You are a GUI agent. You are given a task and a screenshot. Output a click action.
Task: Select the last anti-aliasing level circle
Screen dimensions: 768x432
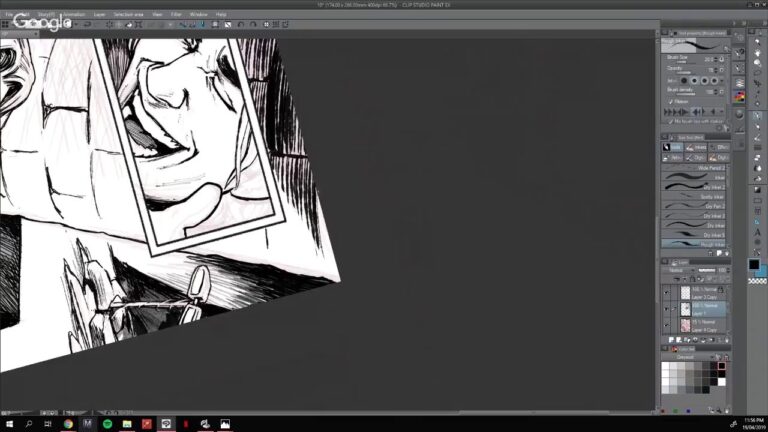[714, 81]
